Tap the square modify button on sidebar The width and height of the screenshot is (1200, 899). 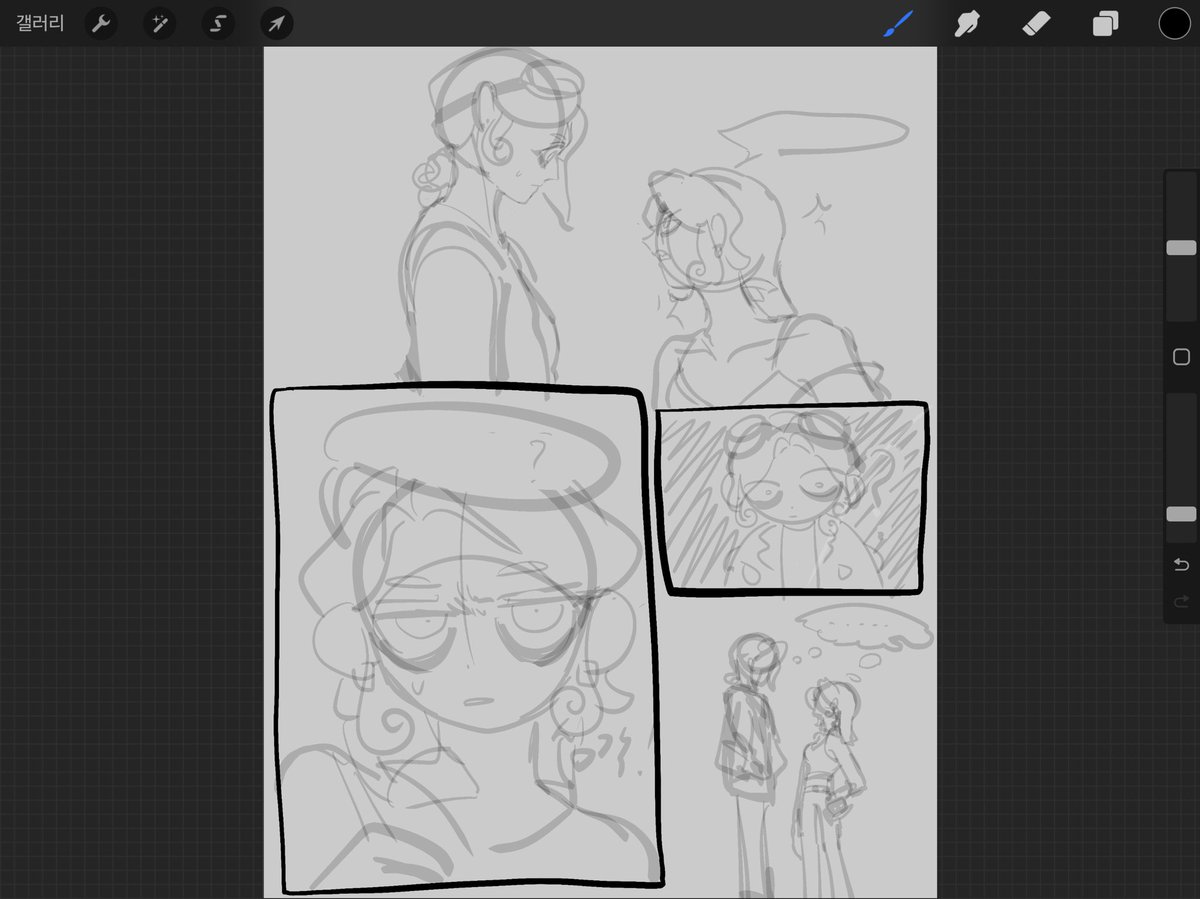tap(1181, 357)
